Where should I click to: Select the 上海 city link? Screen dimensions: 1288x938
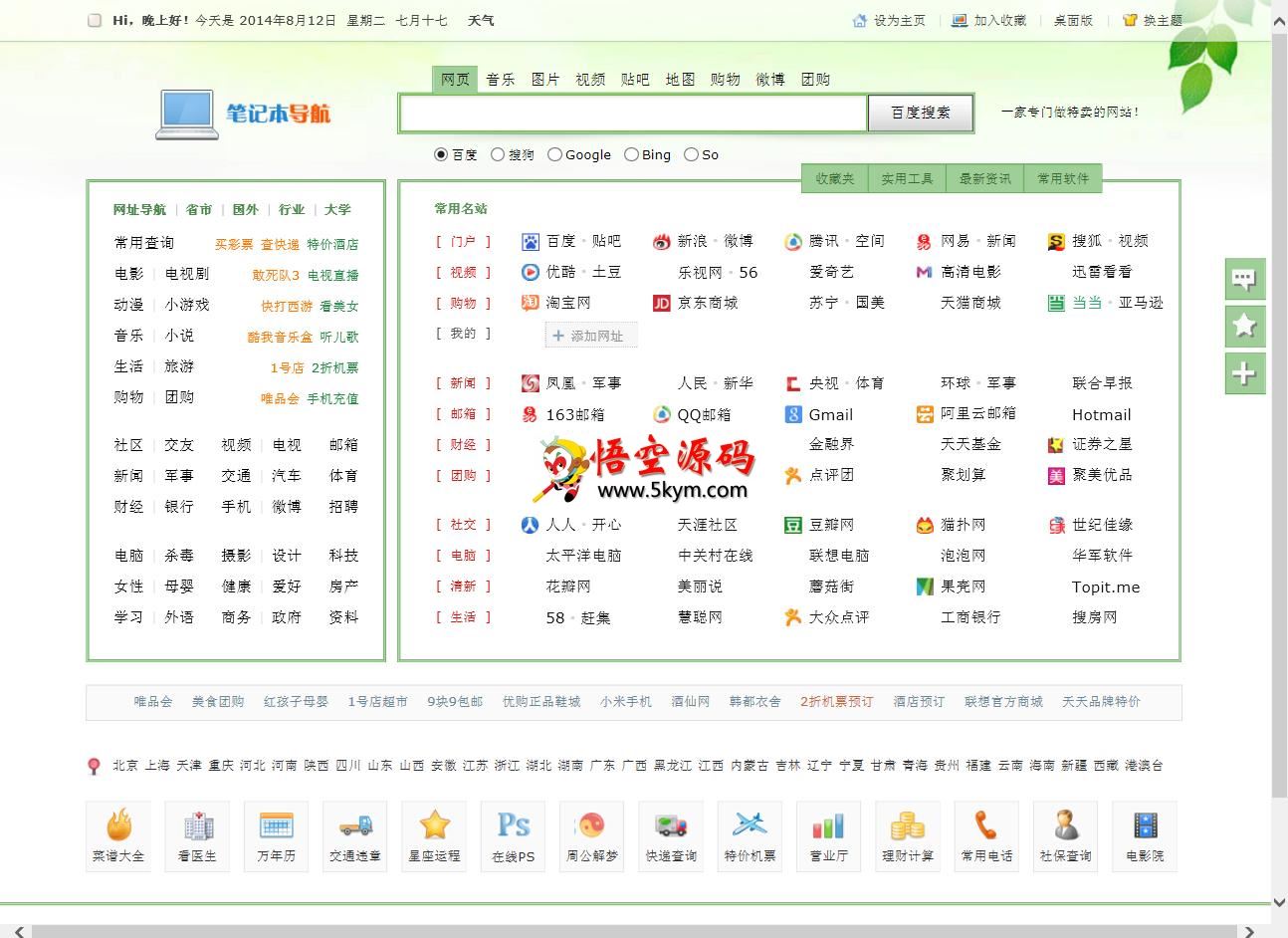[x=157, y=766]
